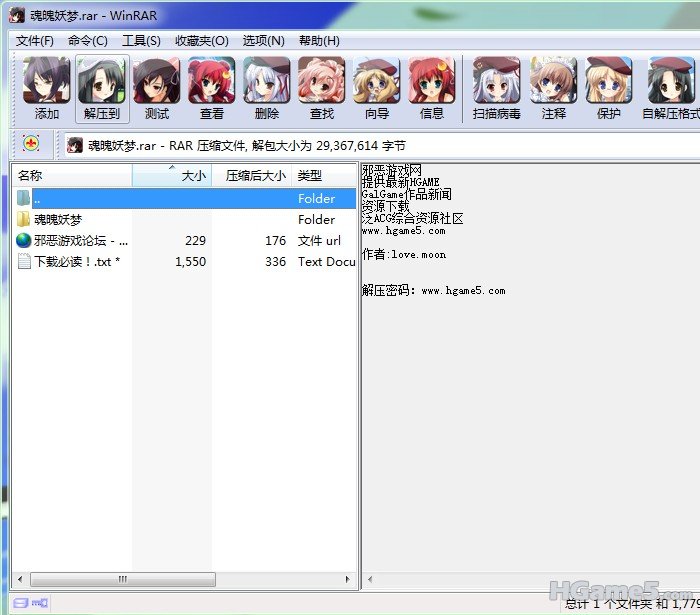Viewport: 700px width, 615px height.
Task: Click the '文件 url' type cell
Action: [x=319, y=241]
